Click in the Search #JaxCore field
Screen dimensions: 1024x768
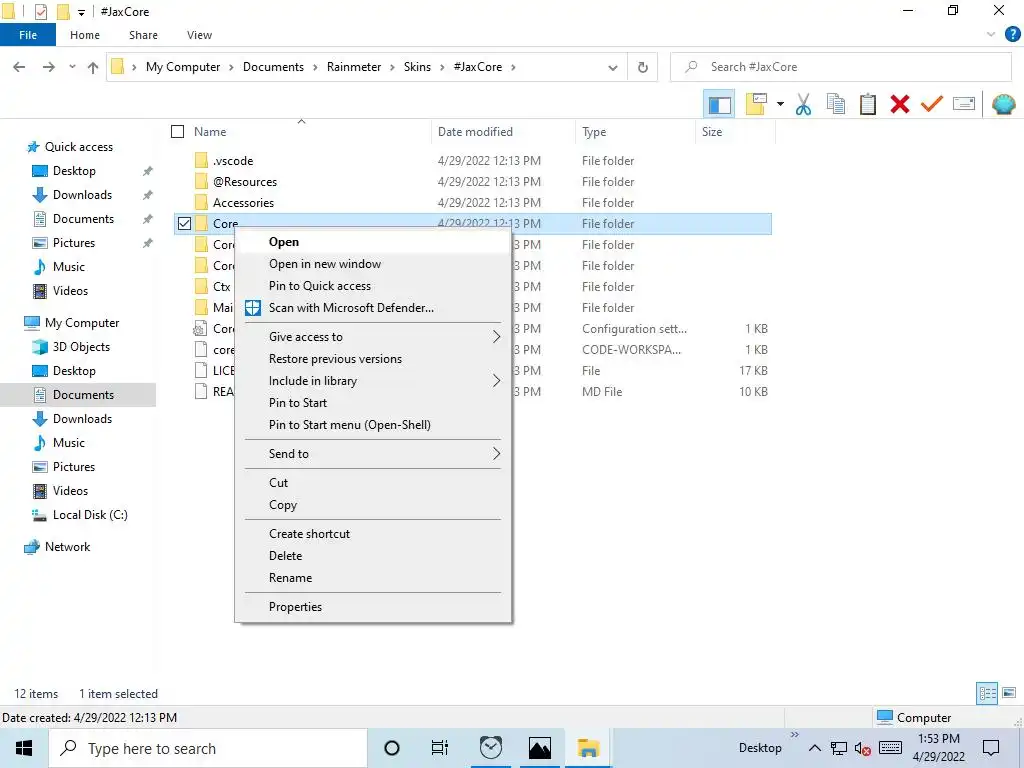click(840, 67)
